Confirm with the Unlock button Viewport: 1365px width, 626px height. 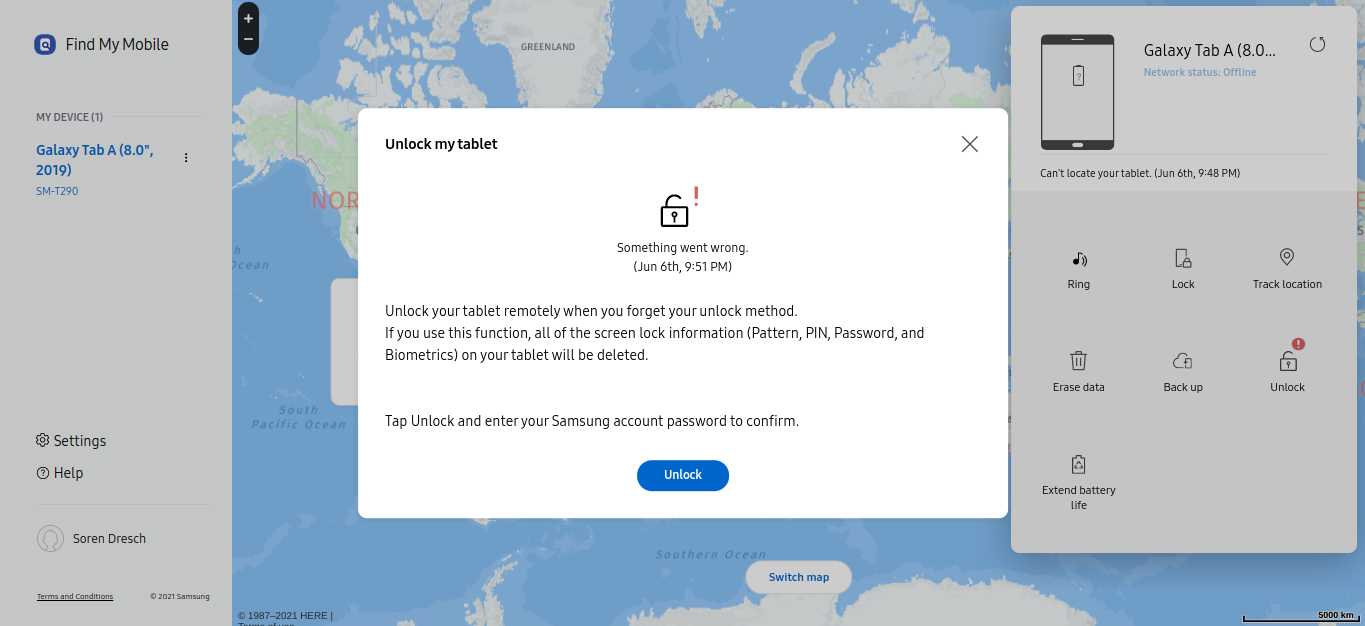click(x=683, y=475)
